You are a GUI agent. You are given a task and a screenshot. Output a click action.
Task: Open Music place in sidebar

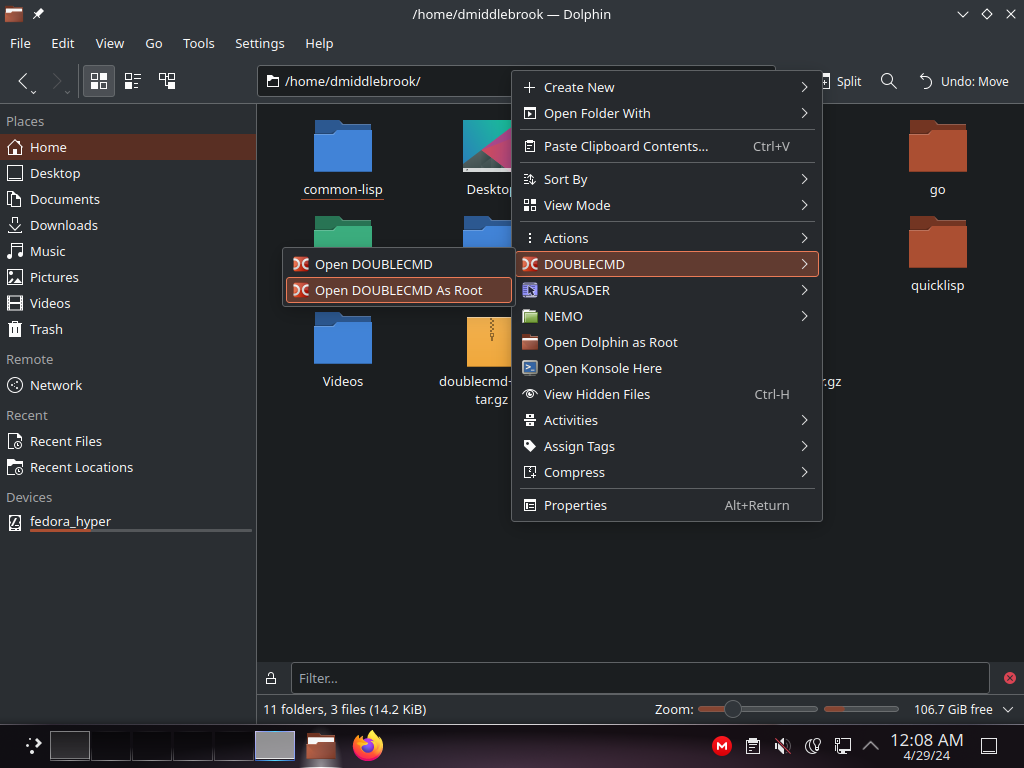(128, 251)
